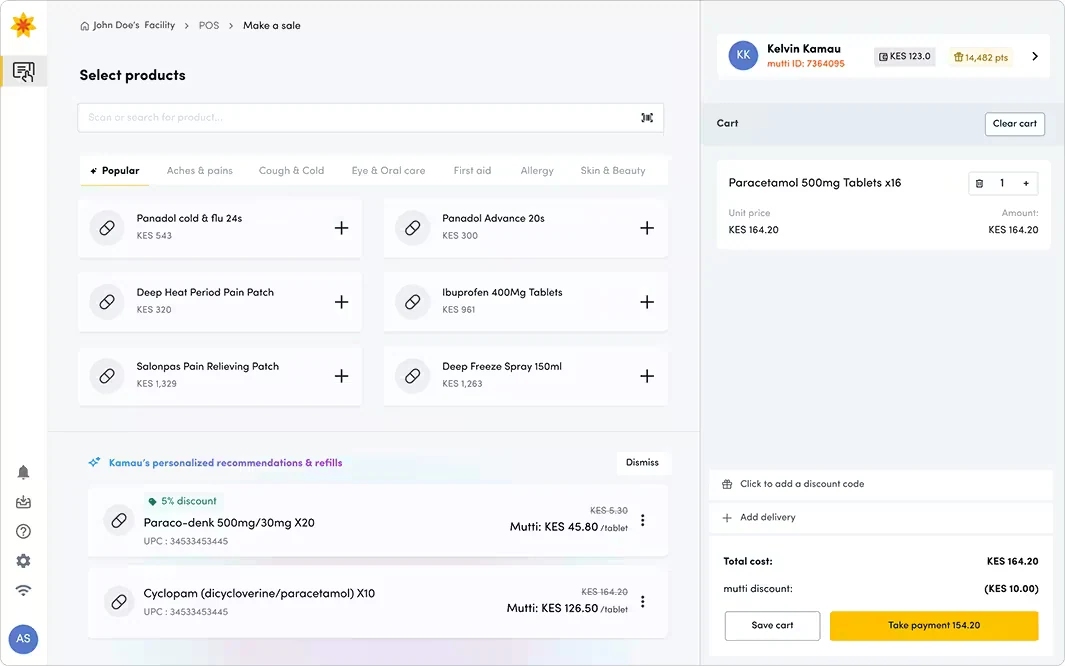
Task: Click the sparkle icon beside personalized recommendations
Action: pos(94,462)
